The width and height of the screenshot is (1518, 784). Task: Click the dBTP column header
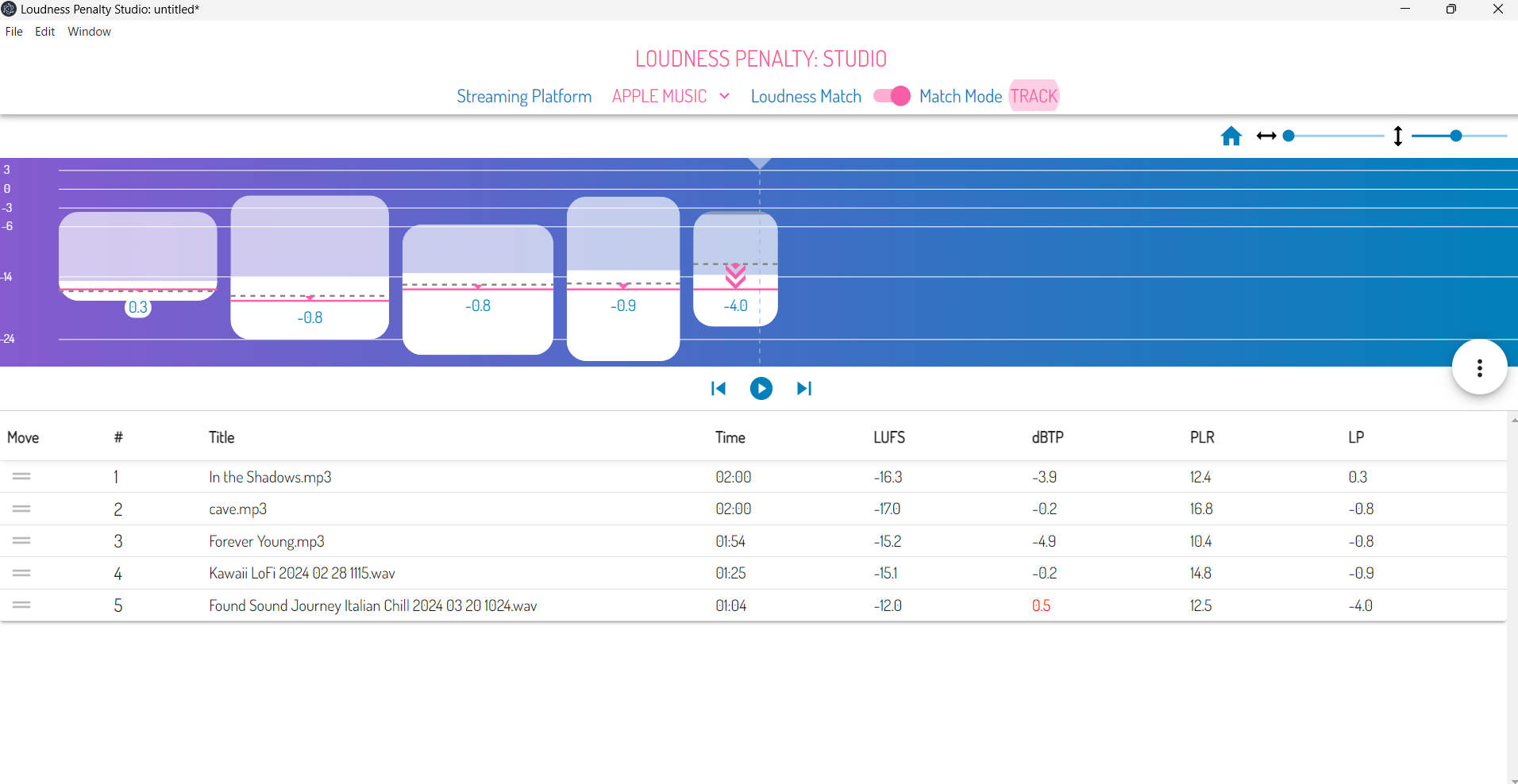[1047, 437]
